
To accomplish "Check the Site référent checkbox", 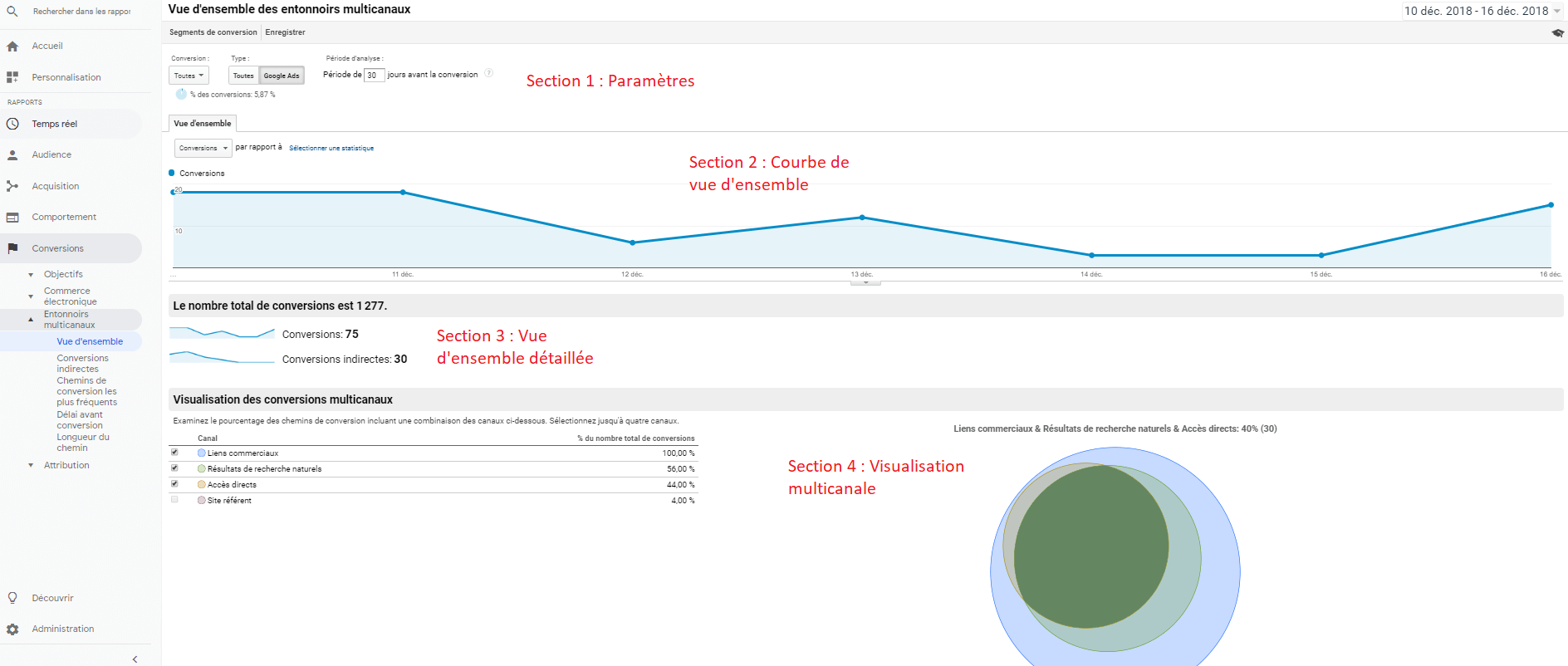I will point(174,500).
